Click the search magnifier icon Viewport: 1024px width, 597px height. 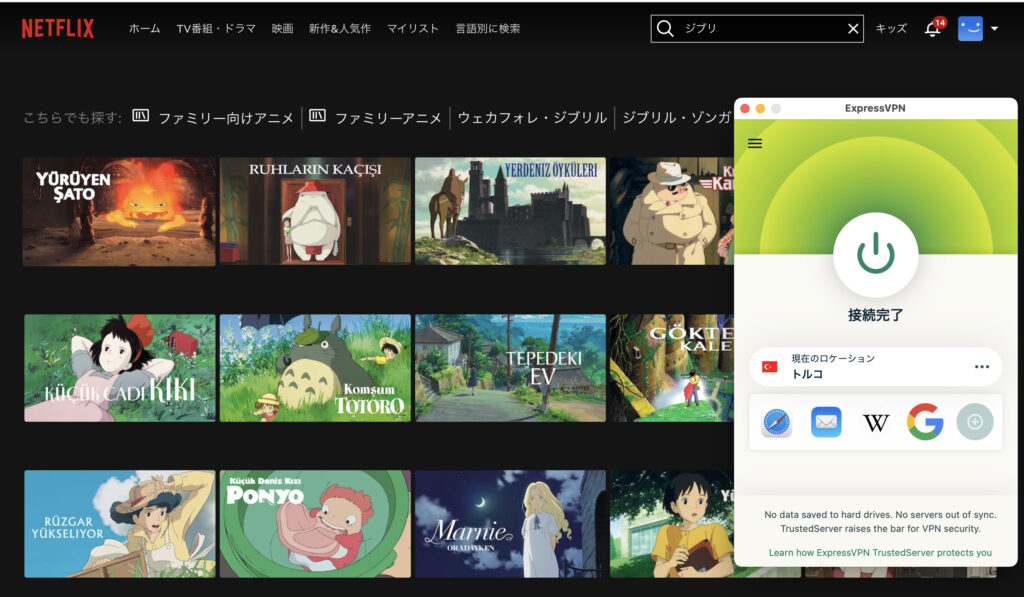point(666,29)
